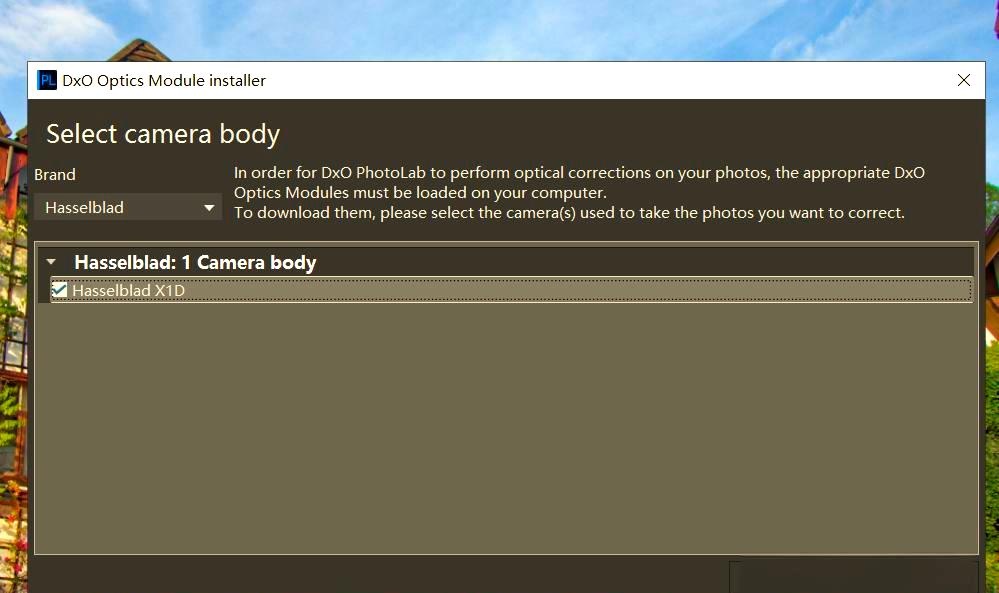Open the Brand dropdown showing Hasselblad
Screen dimensions: 999x593
(x=128, y=207)
